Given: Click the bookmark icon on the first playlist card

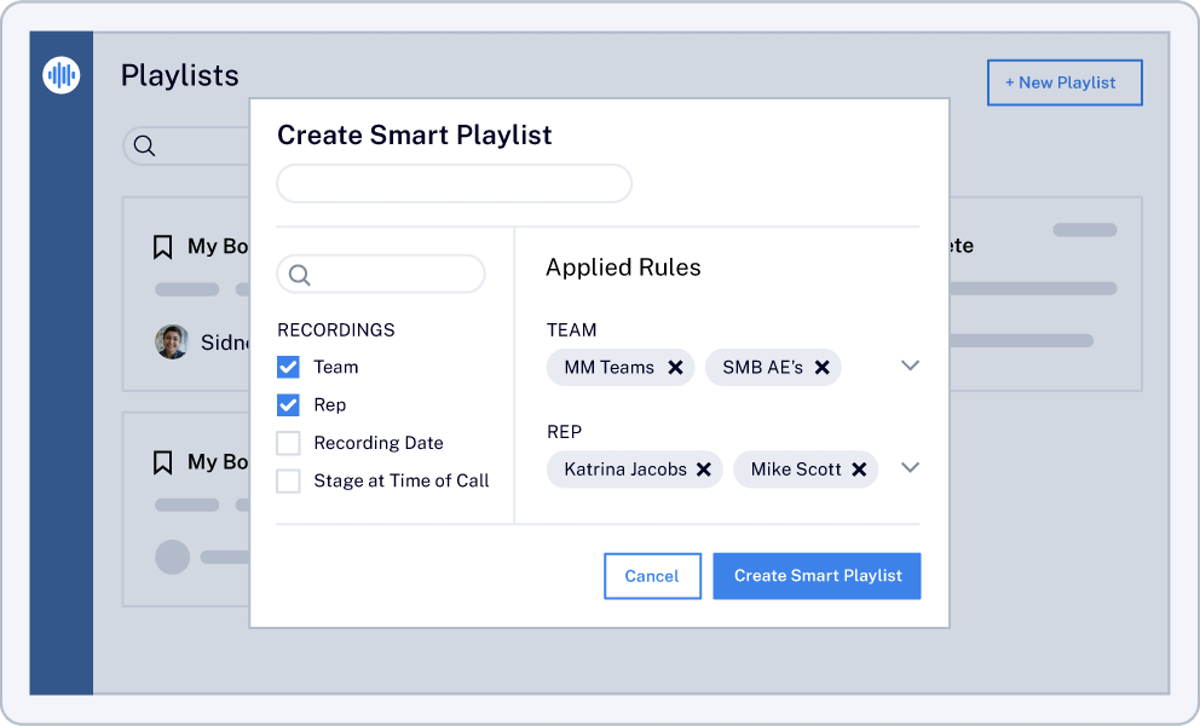Looking at the screenshot, I should 162,247.
